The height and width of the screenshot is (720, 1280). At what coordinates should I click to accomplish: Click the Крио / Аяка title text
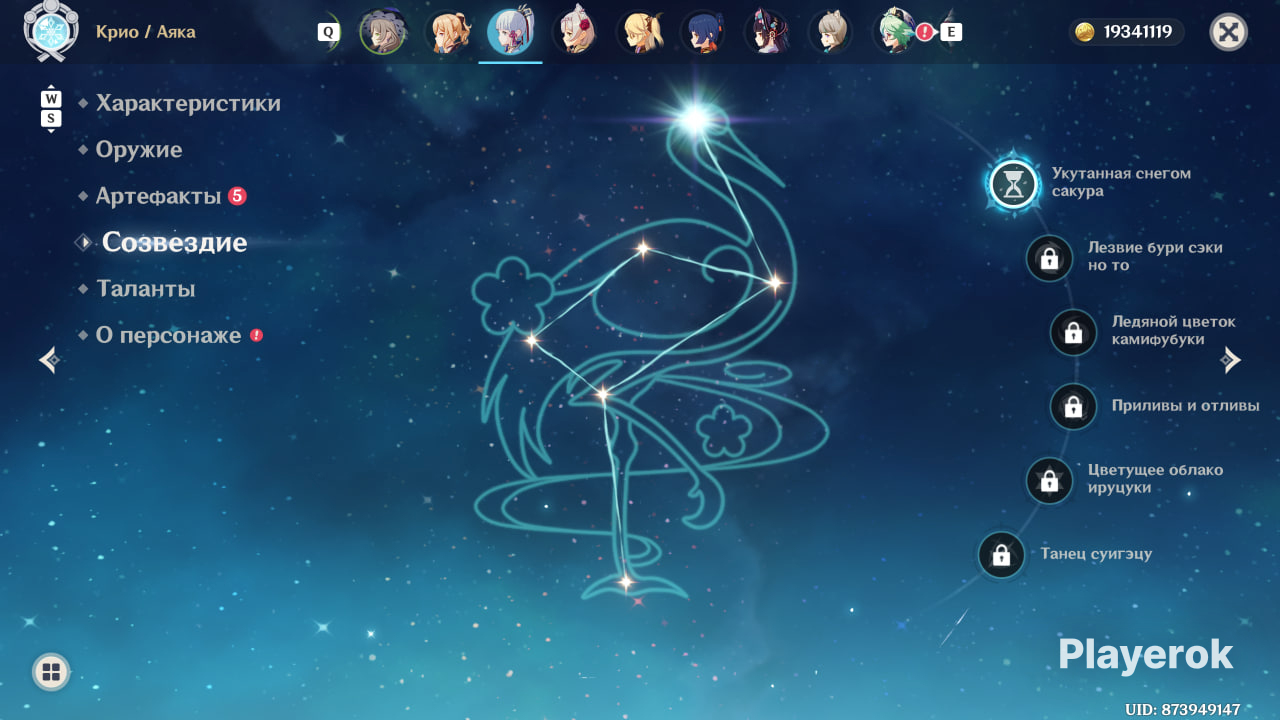[x=146, y=32]
